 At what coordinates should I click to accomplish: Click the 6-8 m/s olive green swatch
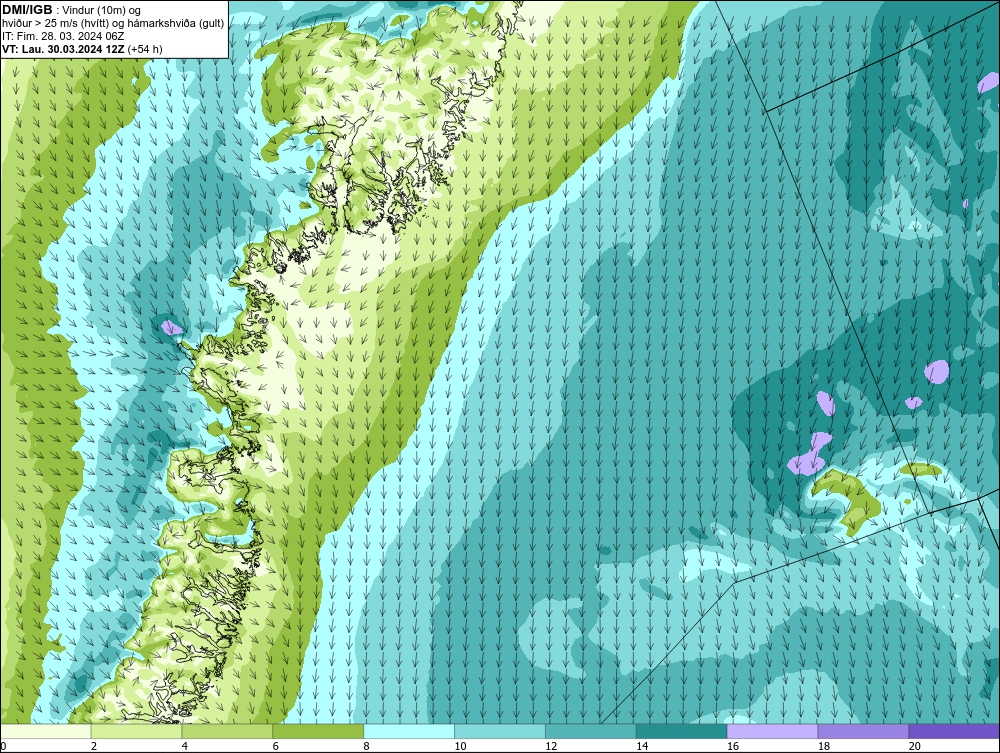pos(318,731)
